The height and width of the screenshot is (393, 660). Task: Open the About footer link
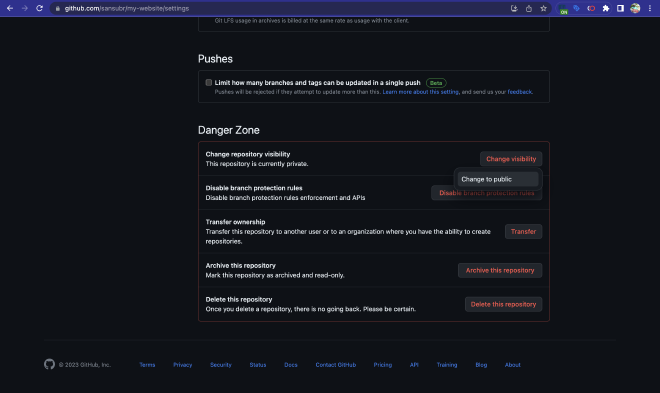(x=513, y=365)
